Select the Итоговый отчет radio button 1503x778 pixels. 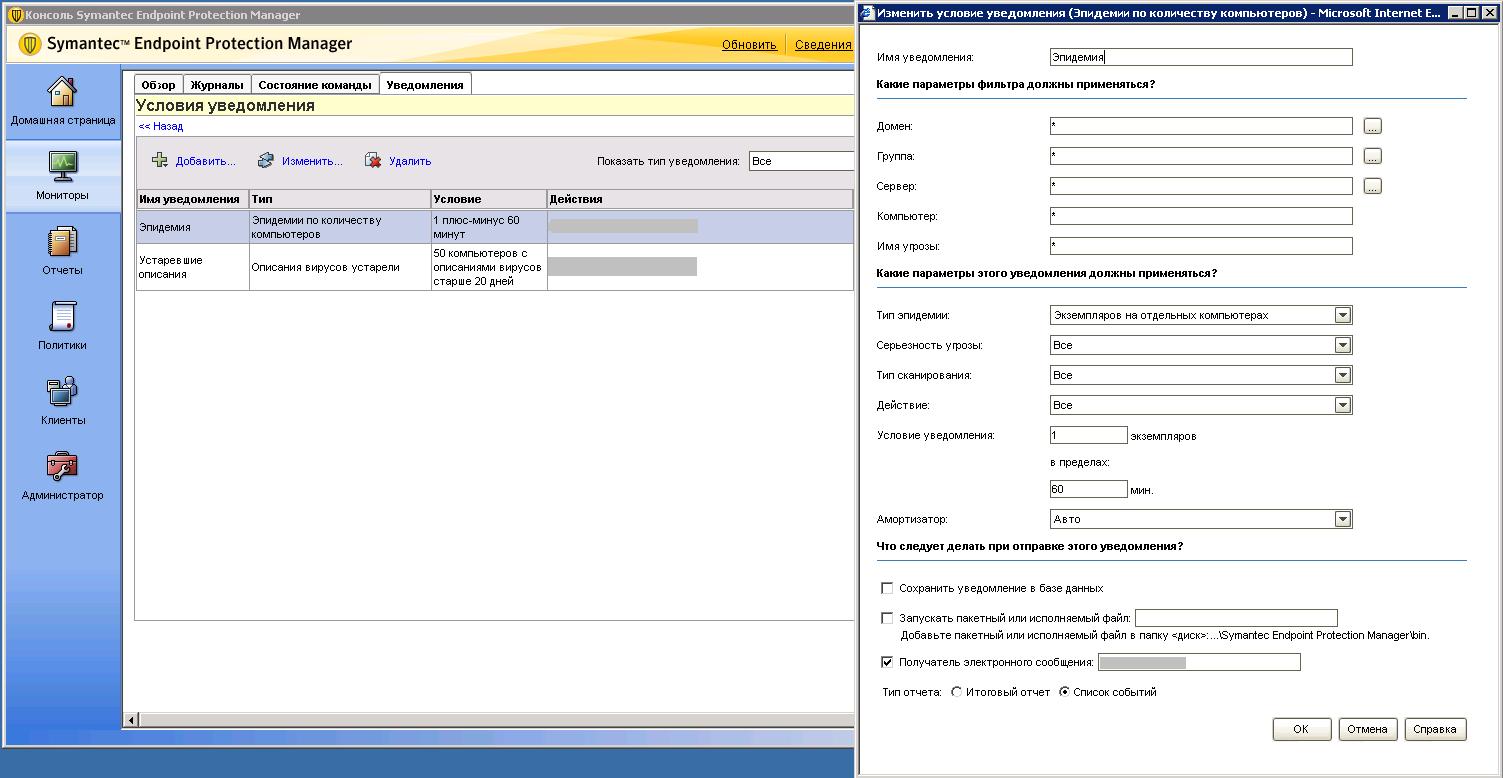pyautogui.click(x=957, y=692)
